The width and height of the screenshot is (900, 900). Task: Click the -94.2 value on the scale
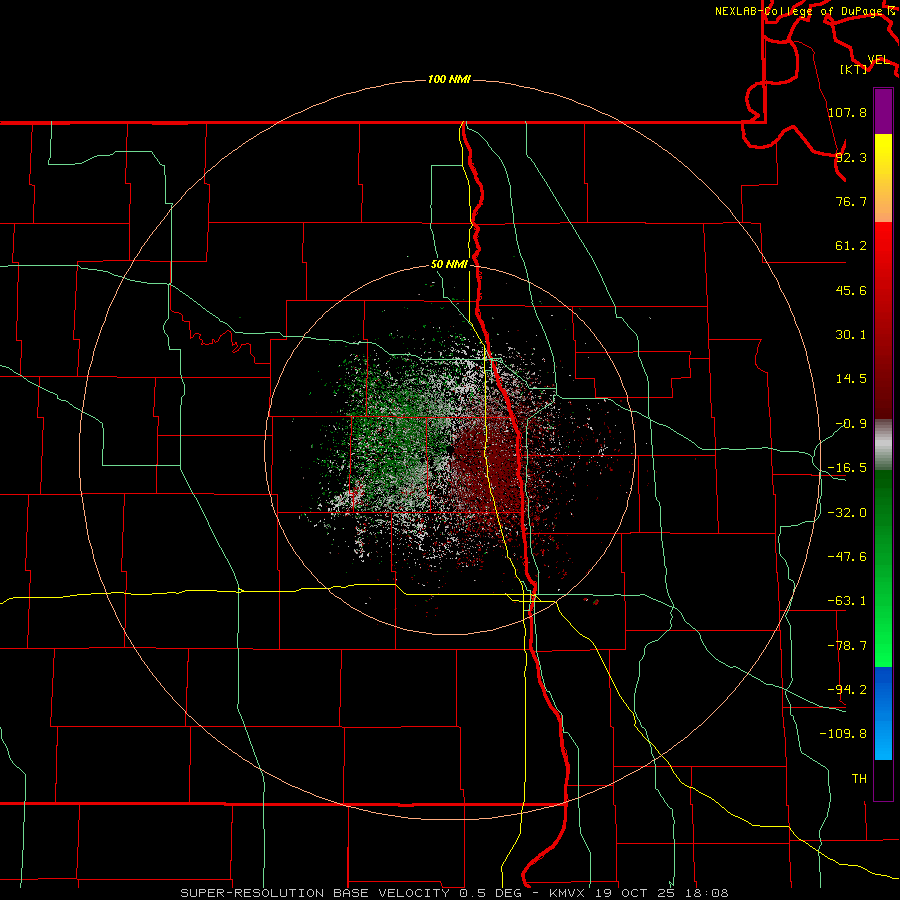(x=847, y=690)
